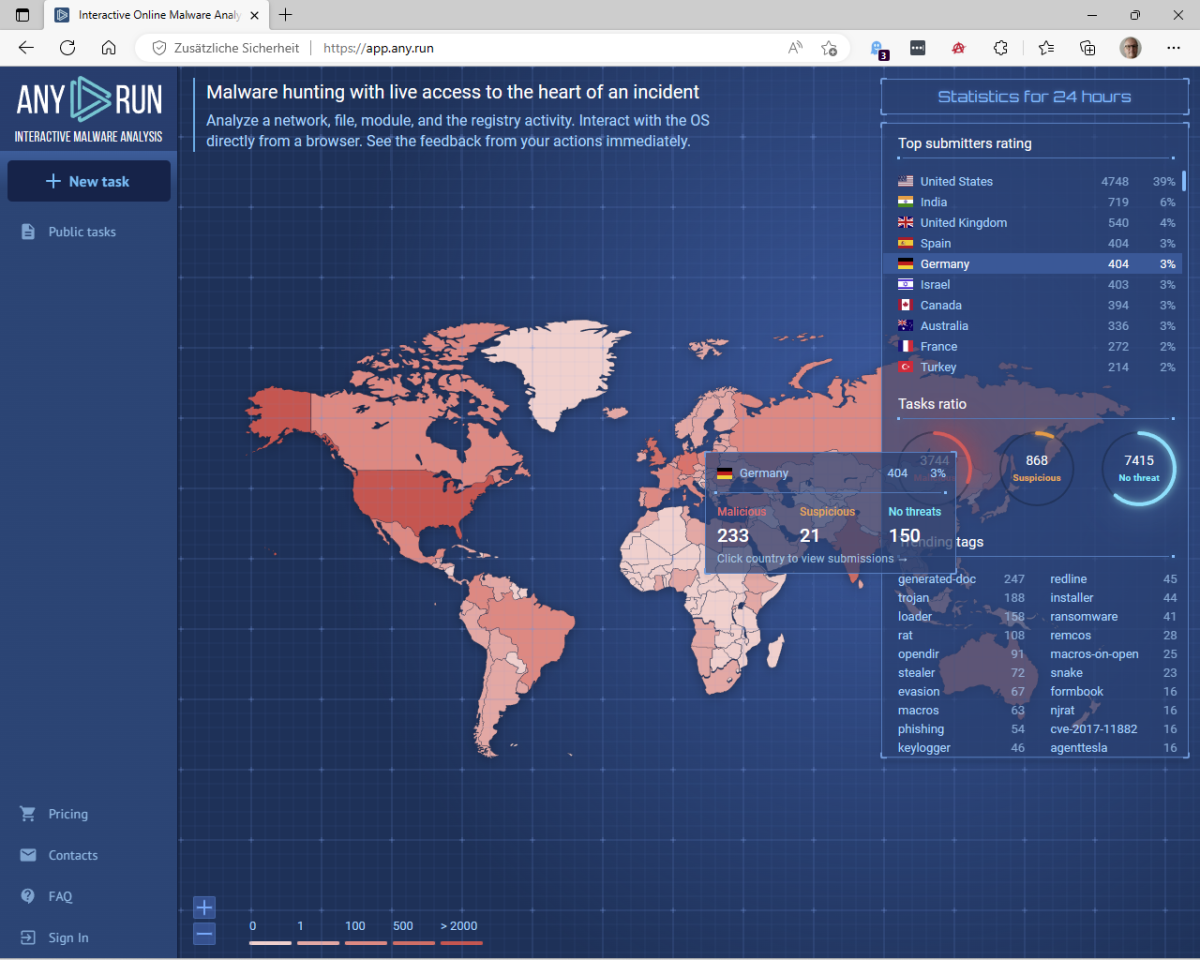1200x960 pixels.
Task: Open Public tasks in the sidebar
Action: 82,232
